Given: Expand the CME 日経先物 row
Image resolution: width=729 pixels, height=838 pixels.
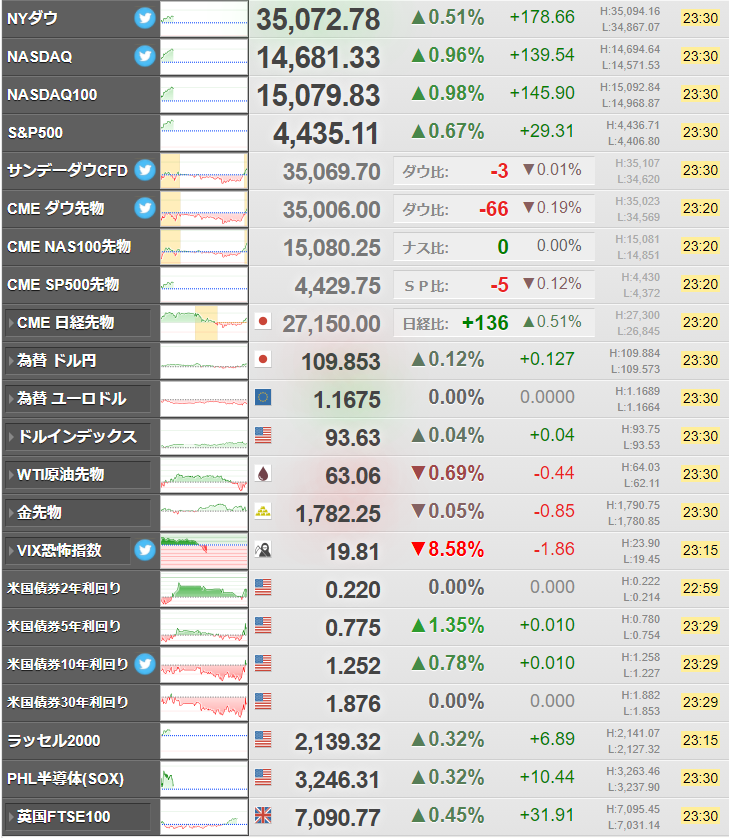Looking at the screenshot, I should click(78, 323).
